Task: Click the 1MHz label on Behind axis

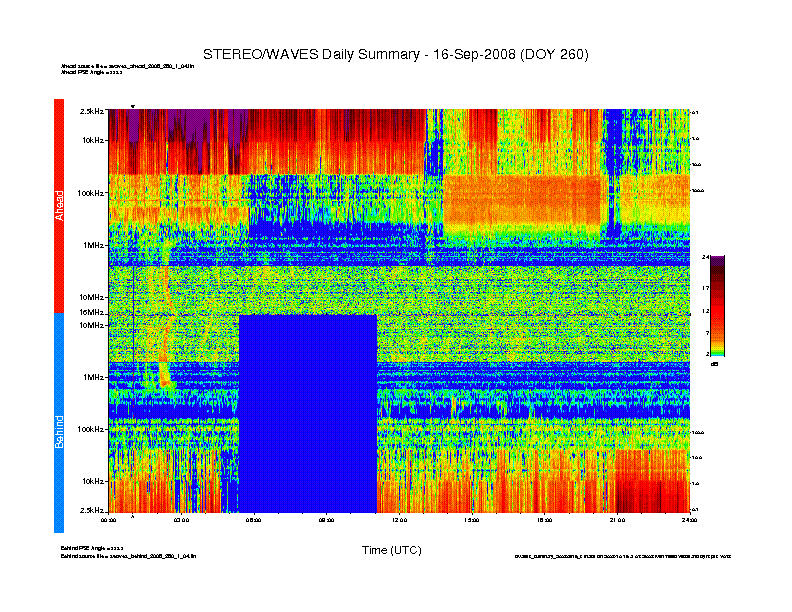Action: click(94, 377)
